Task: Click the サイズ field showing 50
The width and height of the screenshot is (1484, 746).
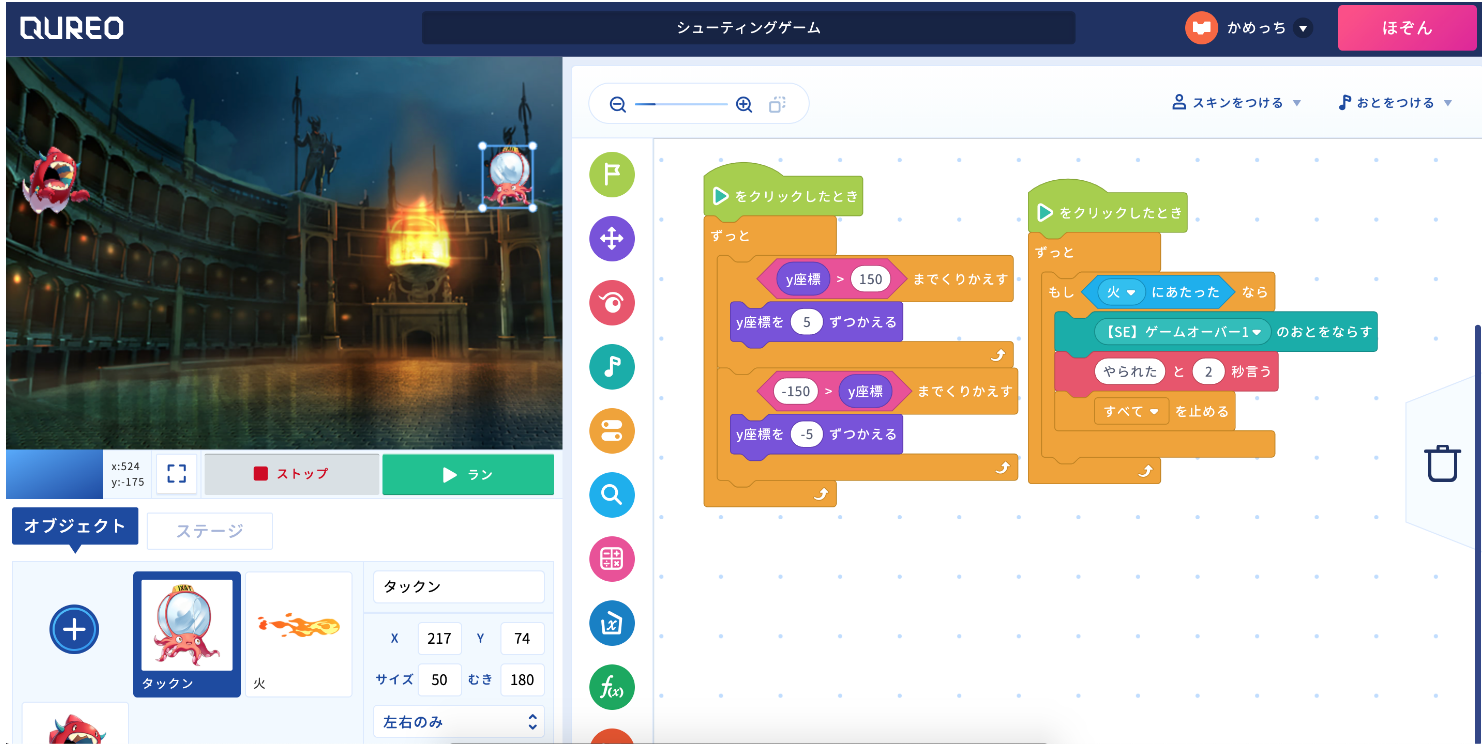Action: click(439, 679)
